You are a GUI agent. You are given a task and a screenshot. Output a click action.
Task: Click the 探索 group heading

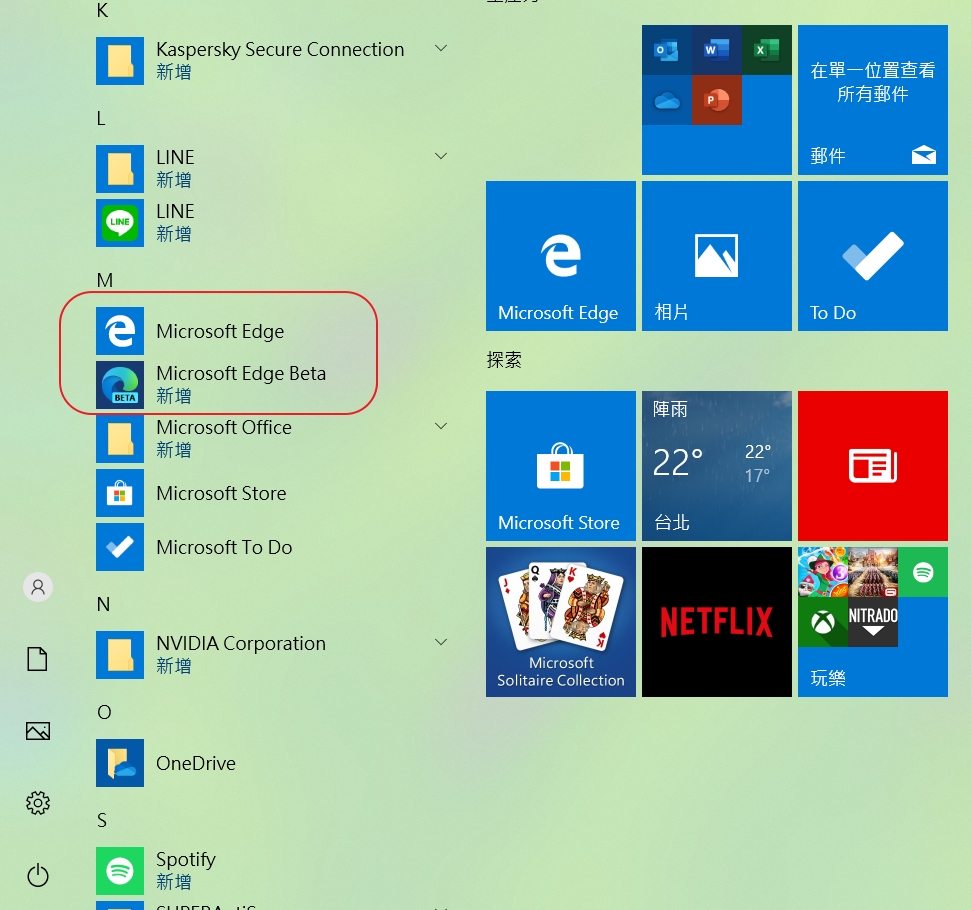[x=504, y=360]
